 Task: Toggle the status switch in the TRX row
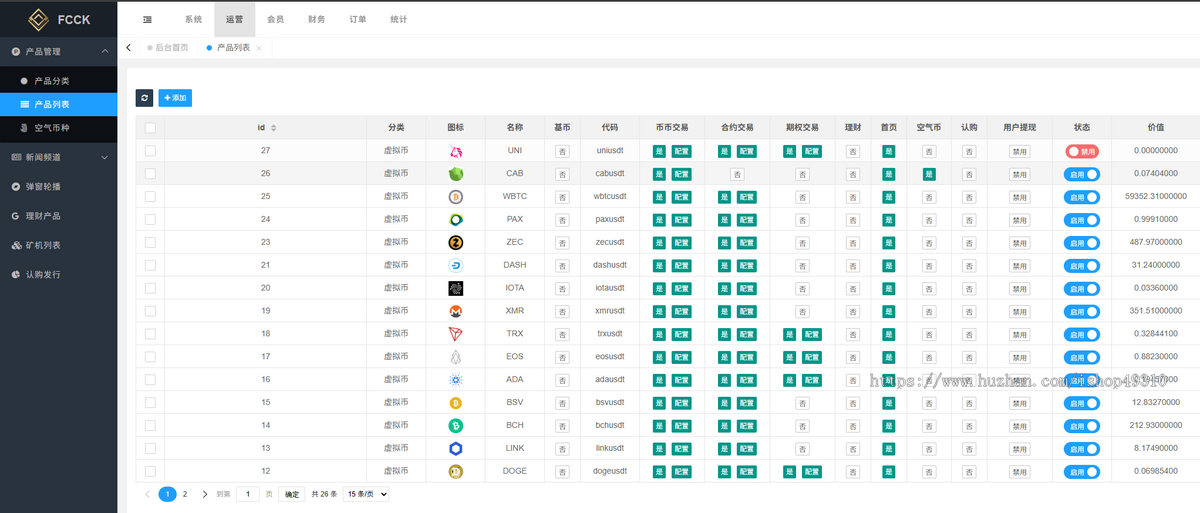pyautogui.click(x=1082, y=334)
